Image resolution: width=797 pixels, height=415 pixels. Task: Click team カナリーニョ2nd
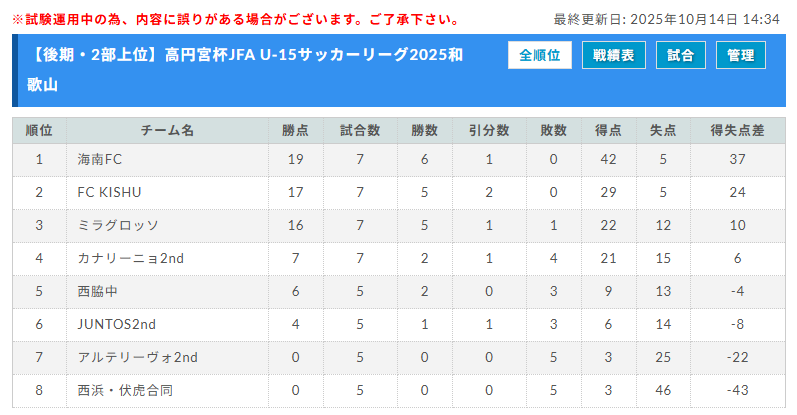point(130,258)
